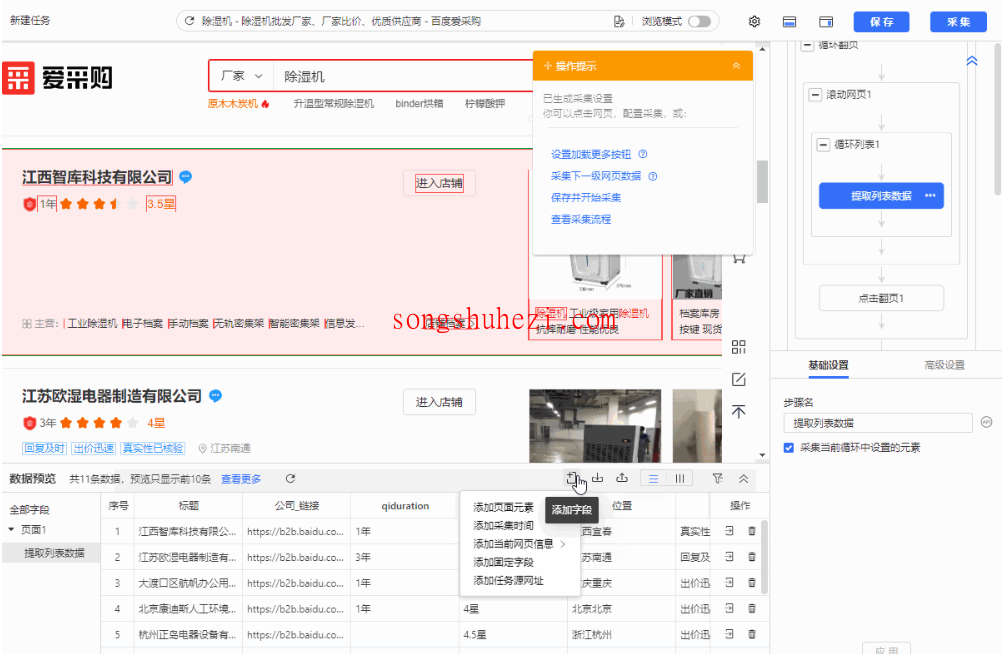
Task: Click the back-to-top icon on page sidebar
Action: point(738,411)
